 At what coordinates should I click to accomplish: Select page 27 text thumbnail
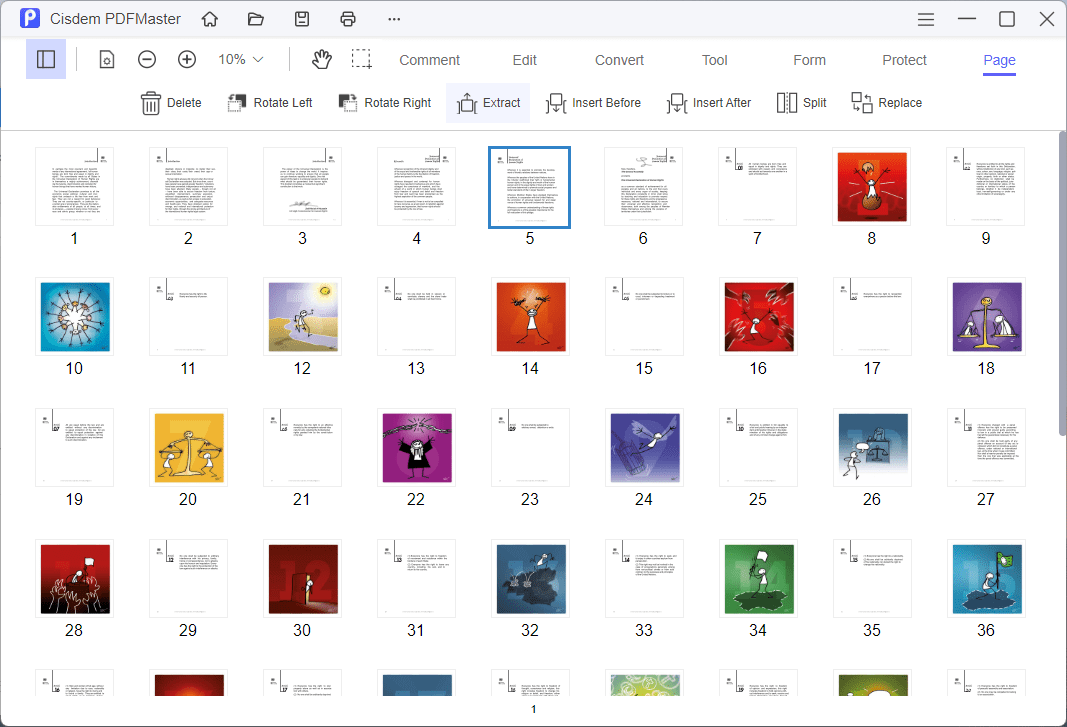[x=987, y=448]
